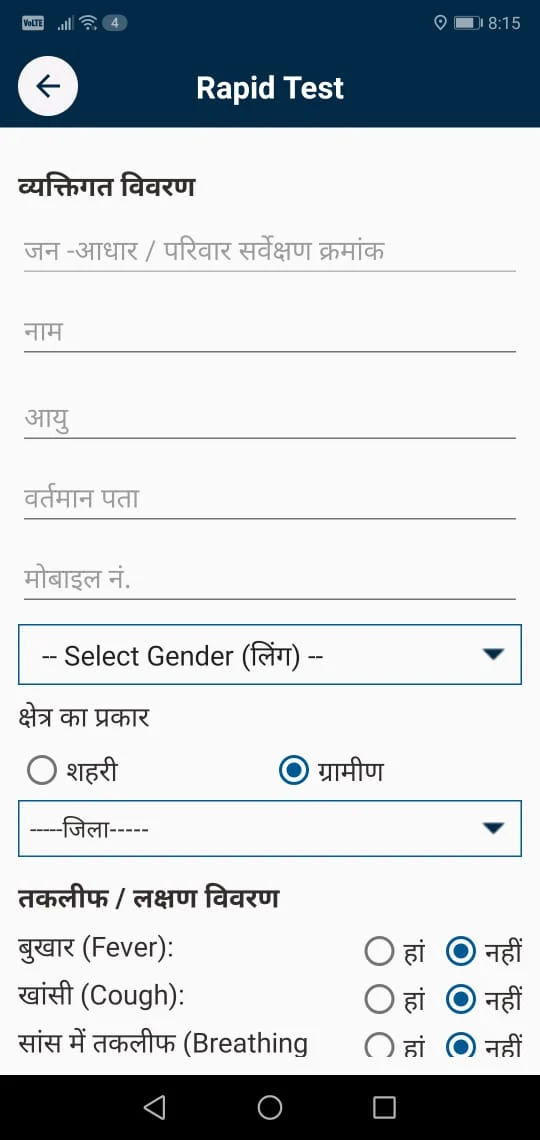Tap the location icon in status bar
Image resolution: width=540 pixels, height=1140 pixels.
[439, 23]
